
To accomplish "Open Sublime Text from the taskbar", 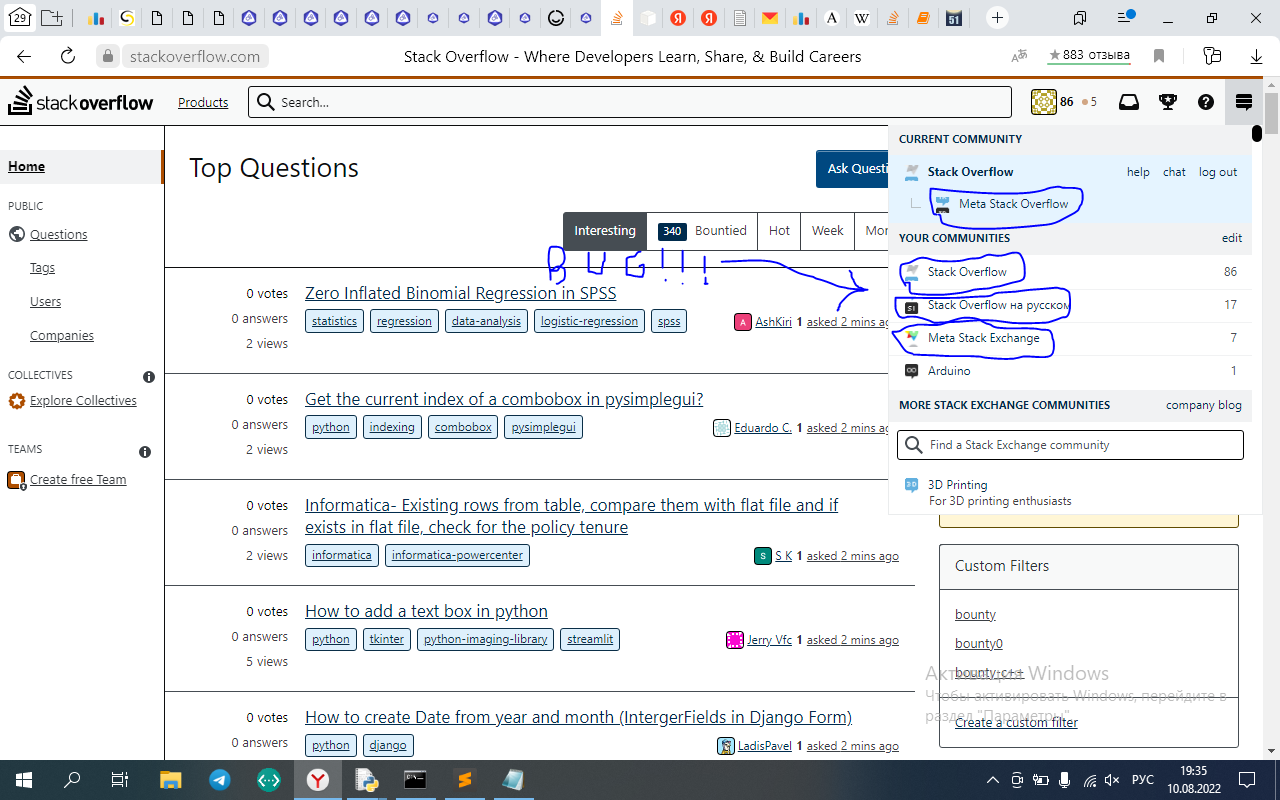I will click(464, 780).
